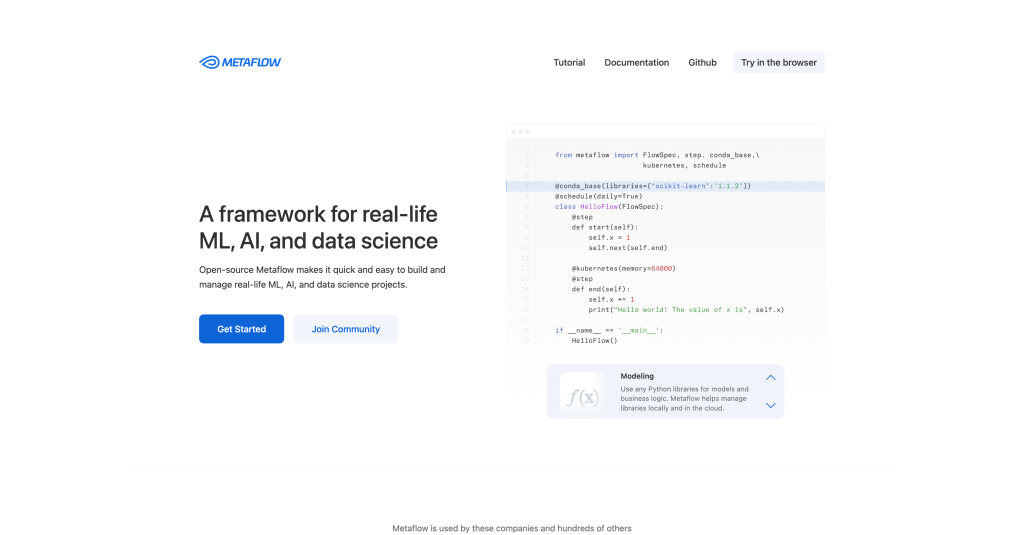Go to previous feature with the up chevron
1024x535 pixels.
pos(770,378)
